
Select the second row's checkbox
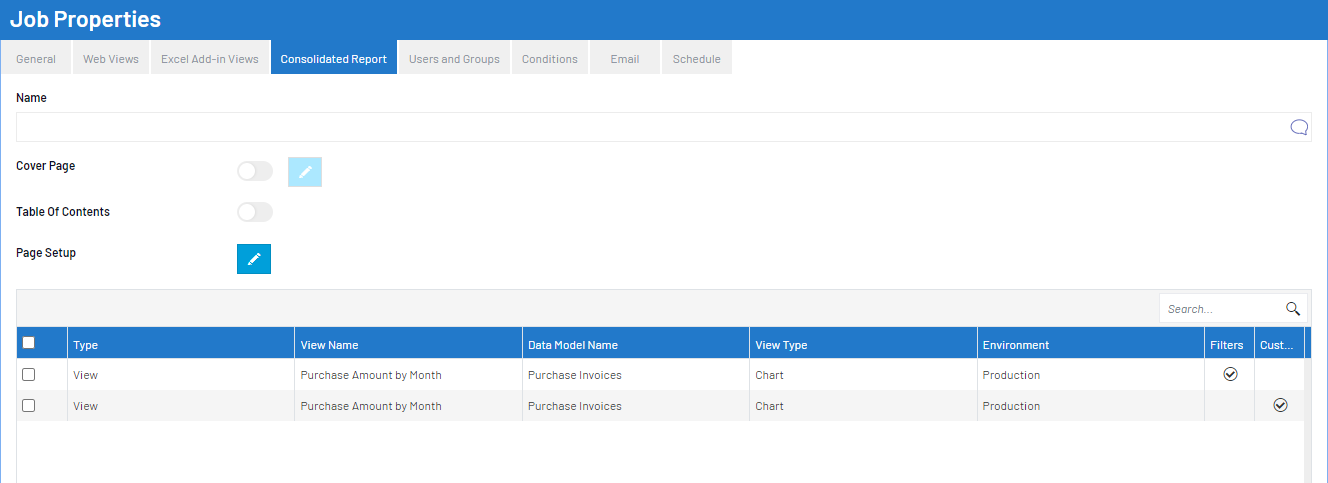29,406
